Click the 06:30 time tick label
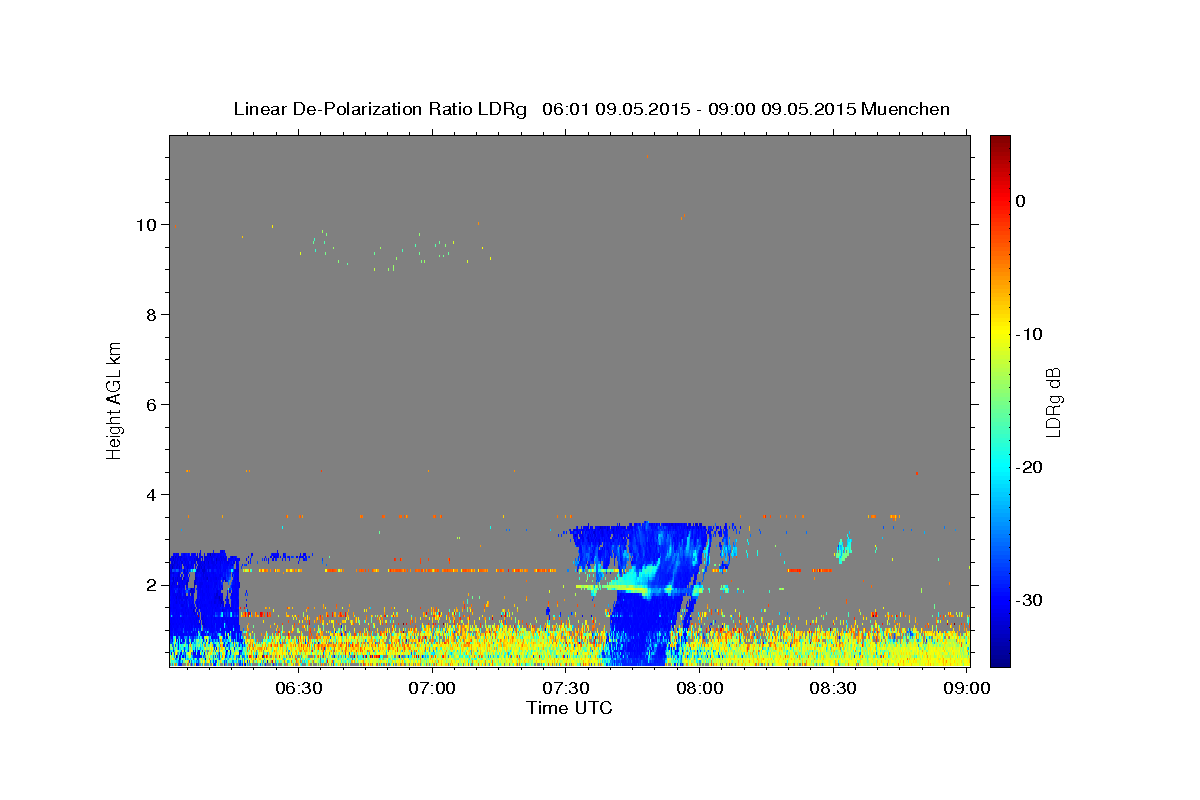This screenshot has width=1200, height=800. pos(298,689)
